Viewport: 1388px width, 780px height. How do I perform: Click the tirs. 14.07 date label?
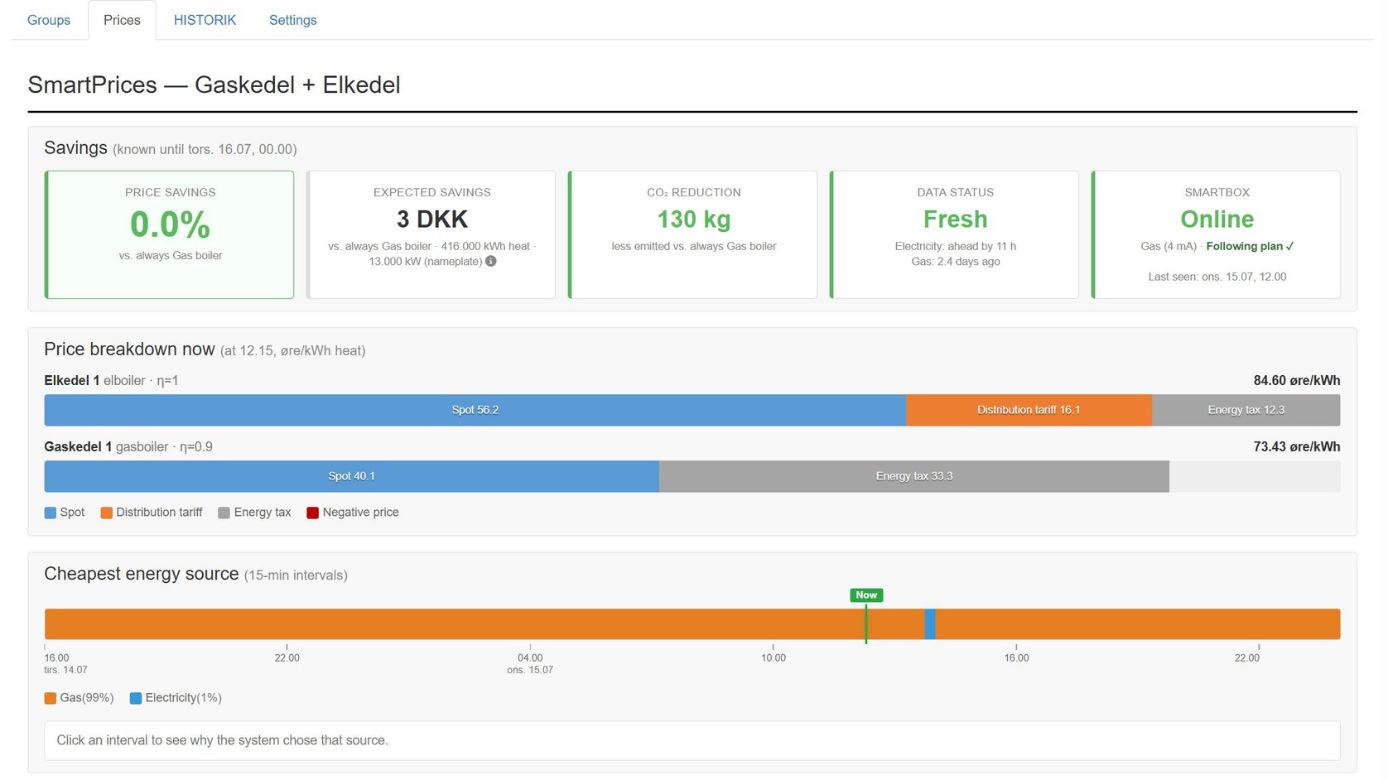(66, 670)
